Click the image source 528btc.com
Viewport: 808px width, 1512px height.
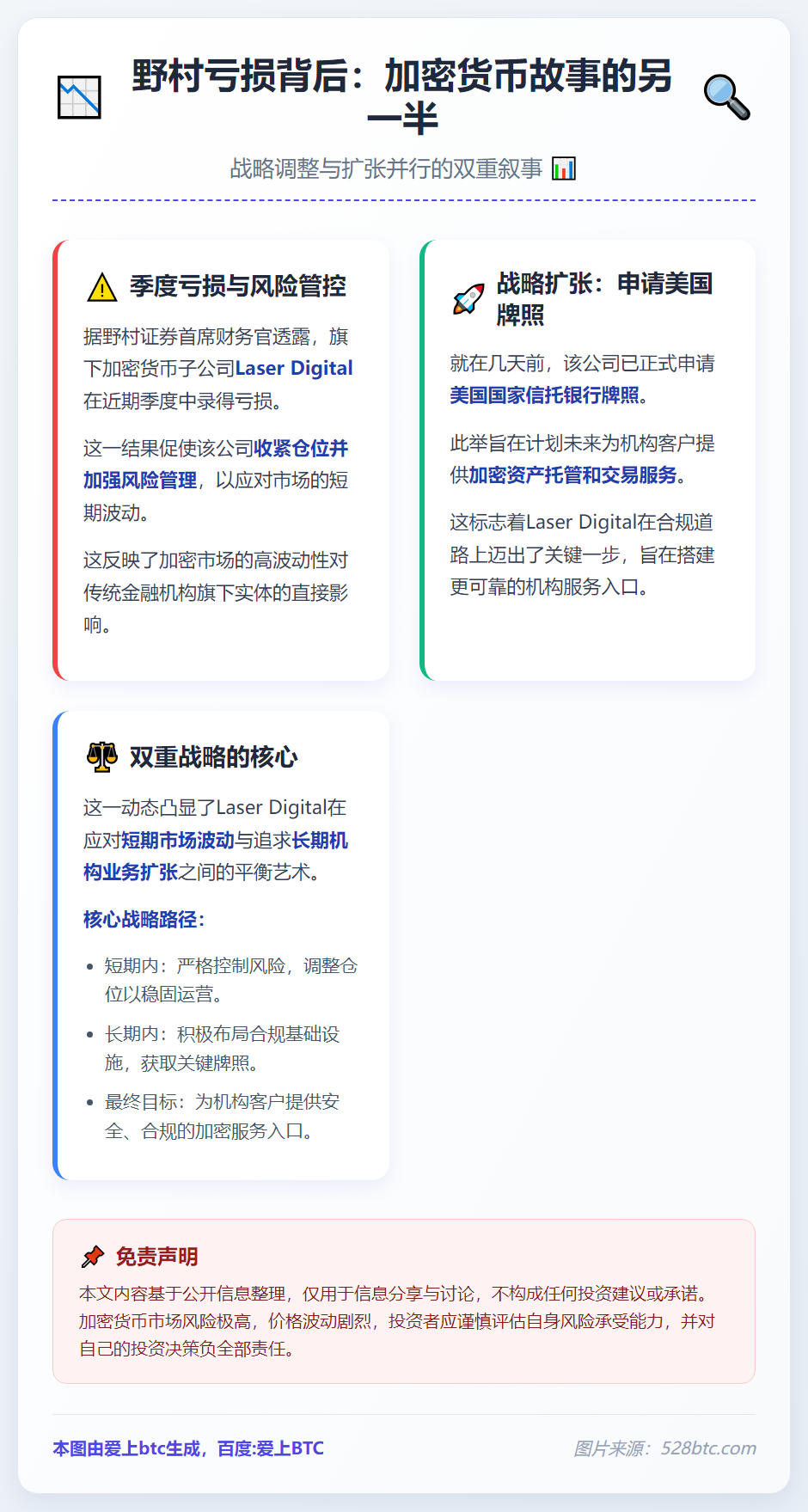tap(665, 1448)
